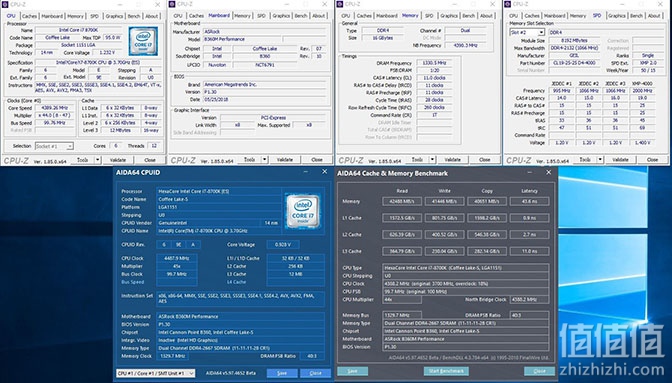Click the Memory Read result "42480 MB/s"
The width and height of the screenshot is (672, 383).
[x=402, y=201]
